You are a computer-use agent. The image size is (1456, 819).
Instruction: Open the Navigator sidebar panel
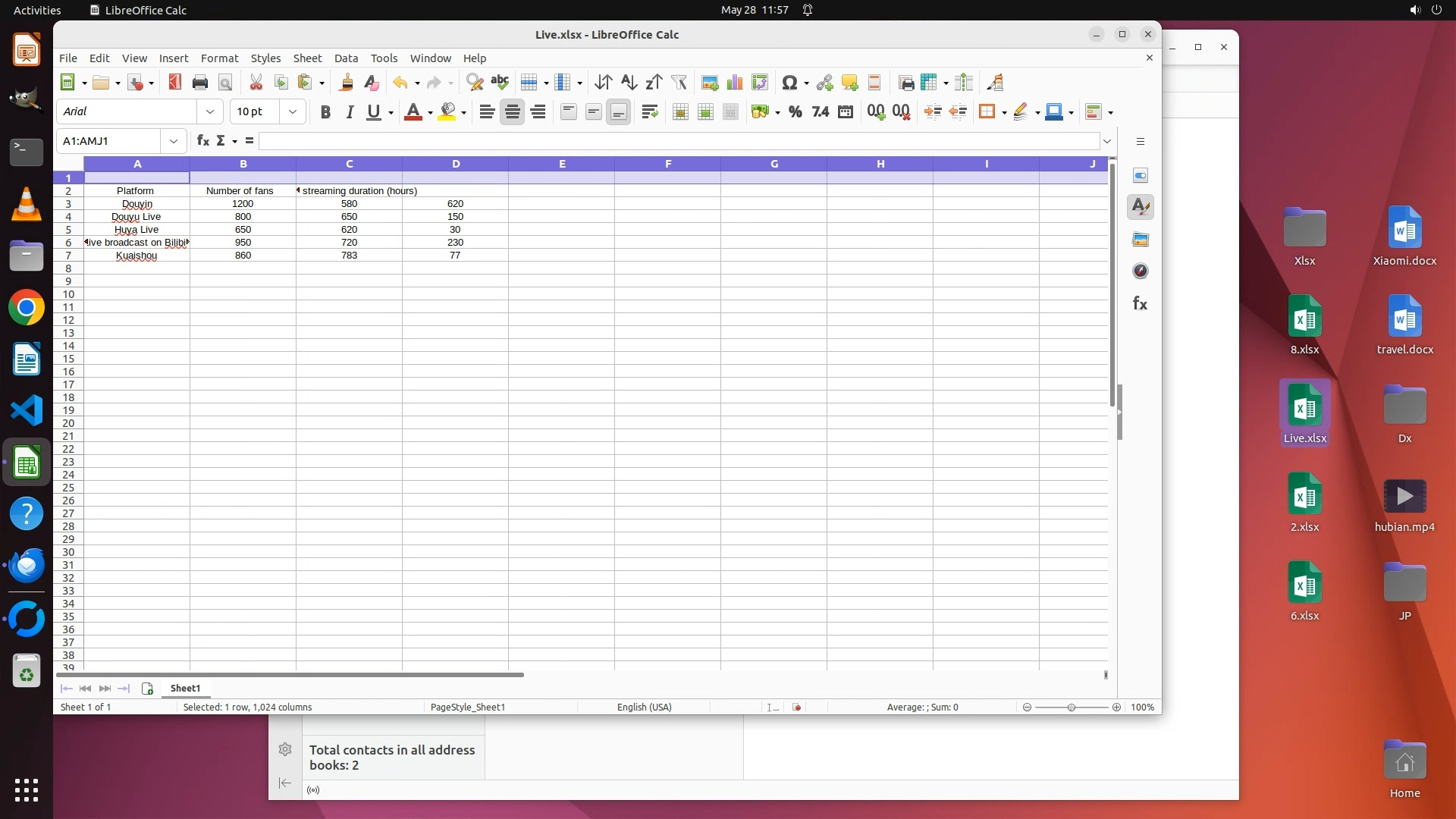click(x=1140, y=271)
